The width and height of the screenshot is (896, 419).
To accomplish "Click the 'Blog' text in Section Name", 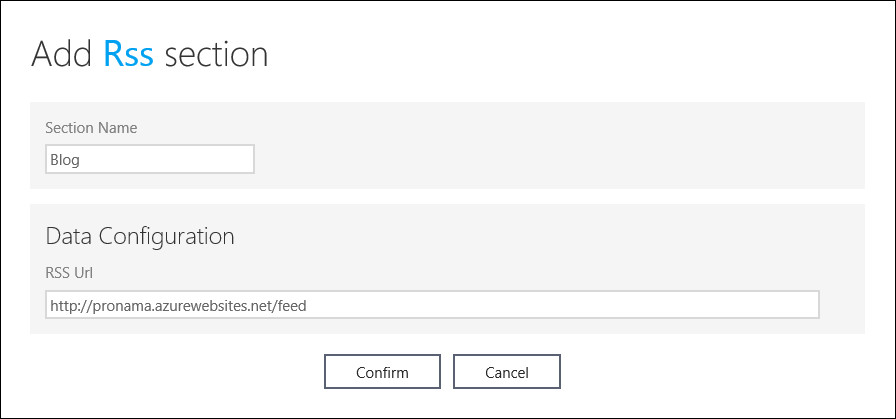I will click(x=65, y=159).
